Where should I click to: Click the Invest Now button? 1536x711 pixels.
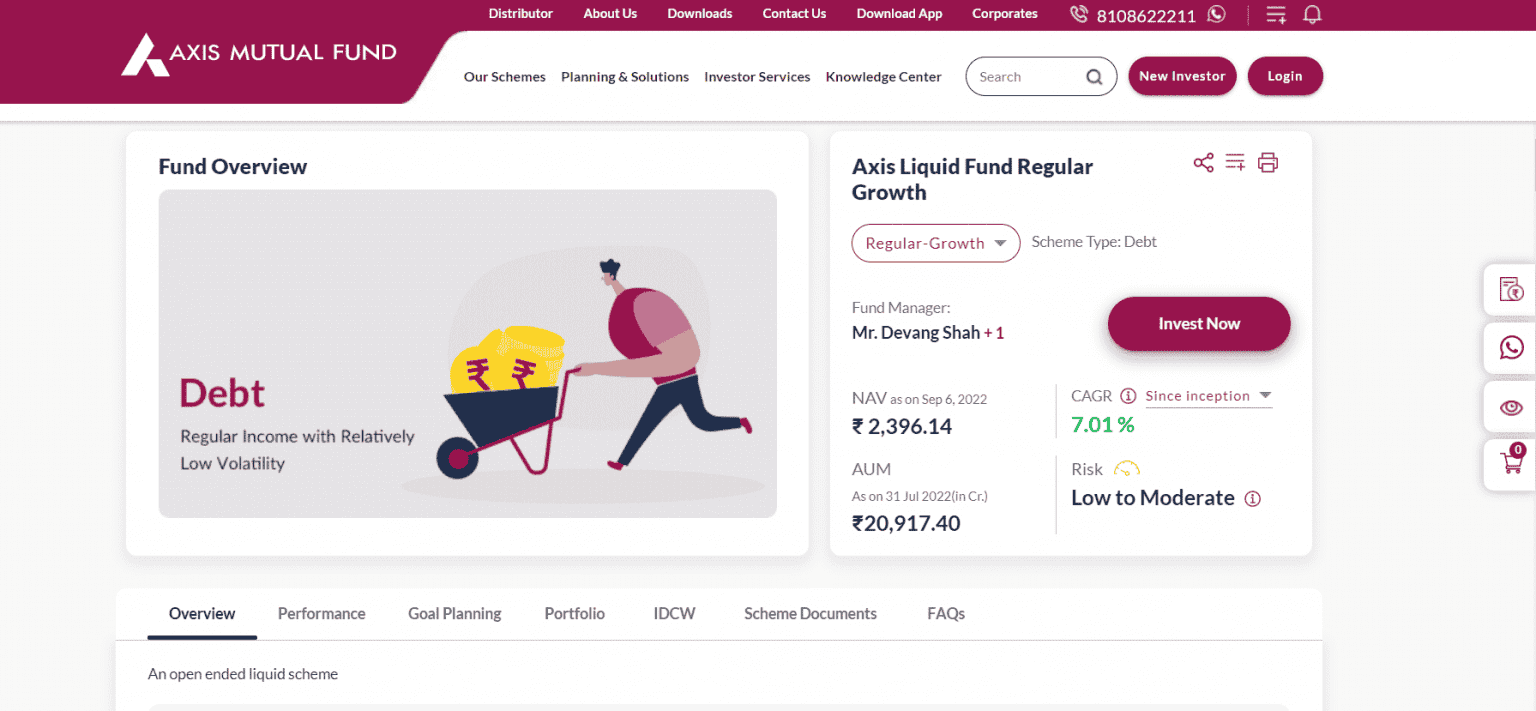click(1198, 324)
